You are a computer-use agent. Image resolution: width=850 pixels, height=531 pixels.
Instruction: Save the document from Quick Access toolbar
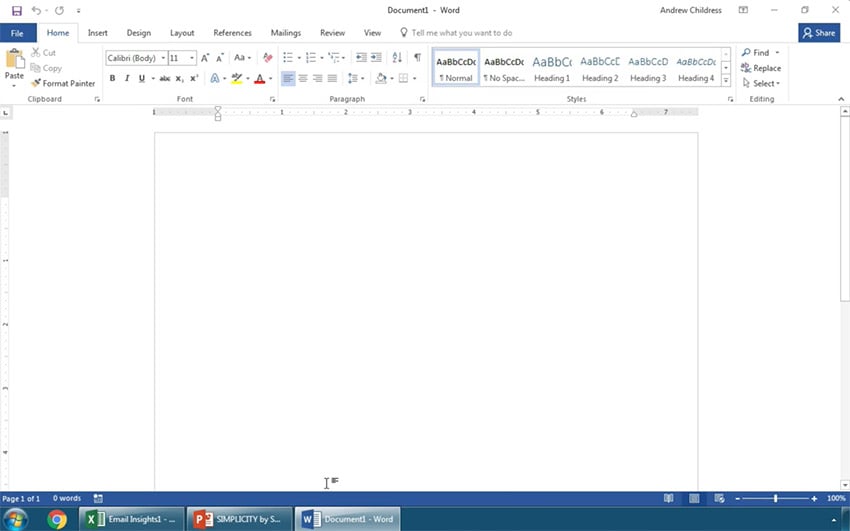click(16, 10)
